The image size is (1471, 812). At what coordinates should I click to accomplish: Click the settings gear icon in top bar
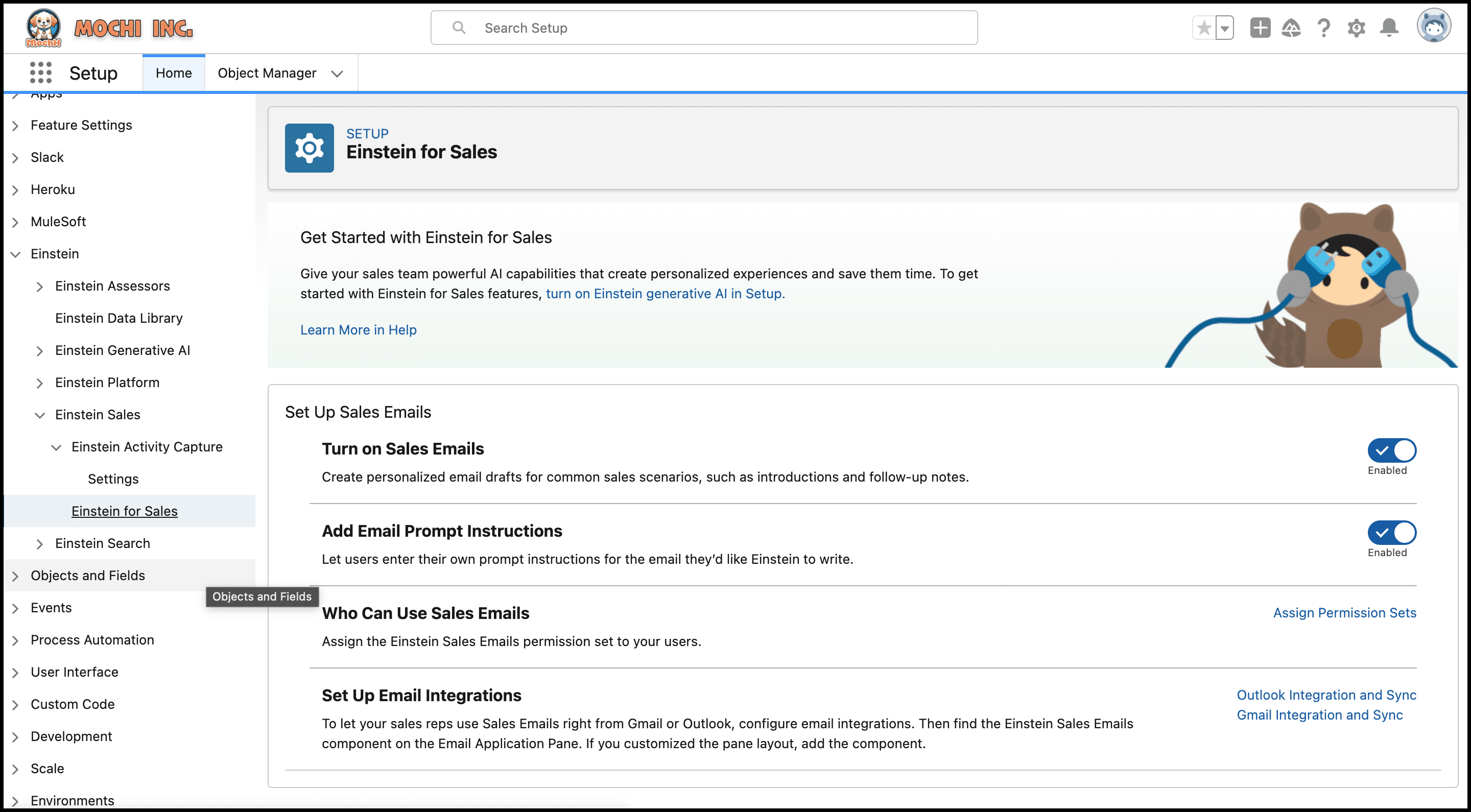(1357, 28)
